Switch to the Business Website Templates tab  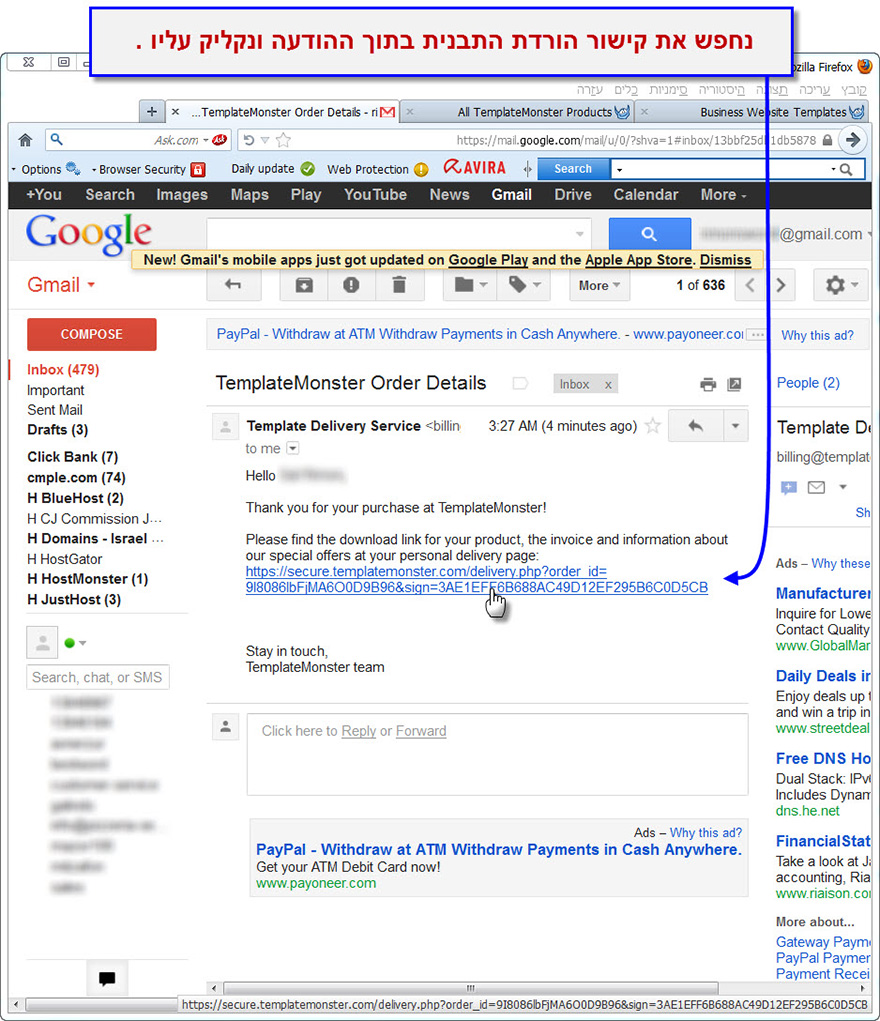[754, 112]
